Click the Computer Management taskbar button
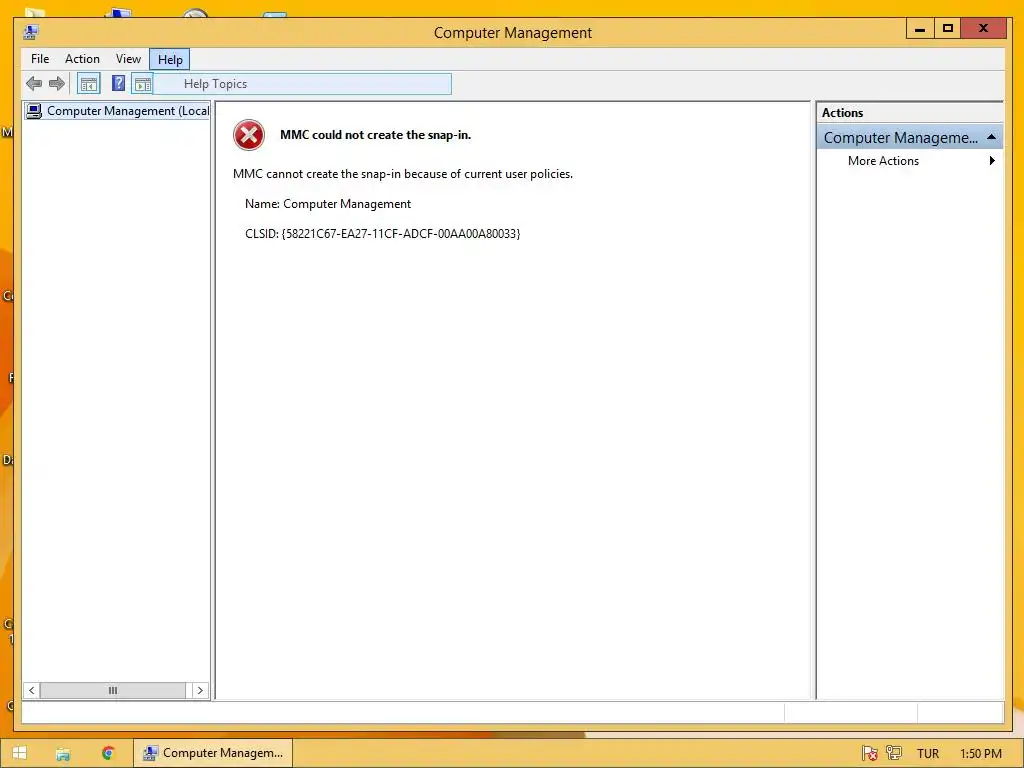The width and height of the screenshot is (1024, 768). pyautogui.click(x=214, y=753)
